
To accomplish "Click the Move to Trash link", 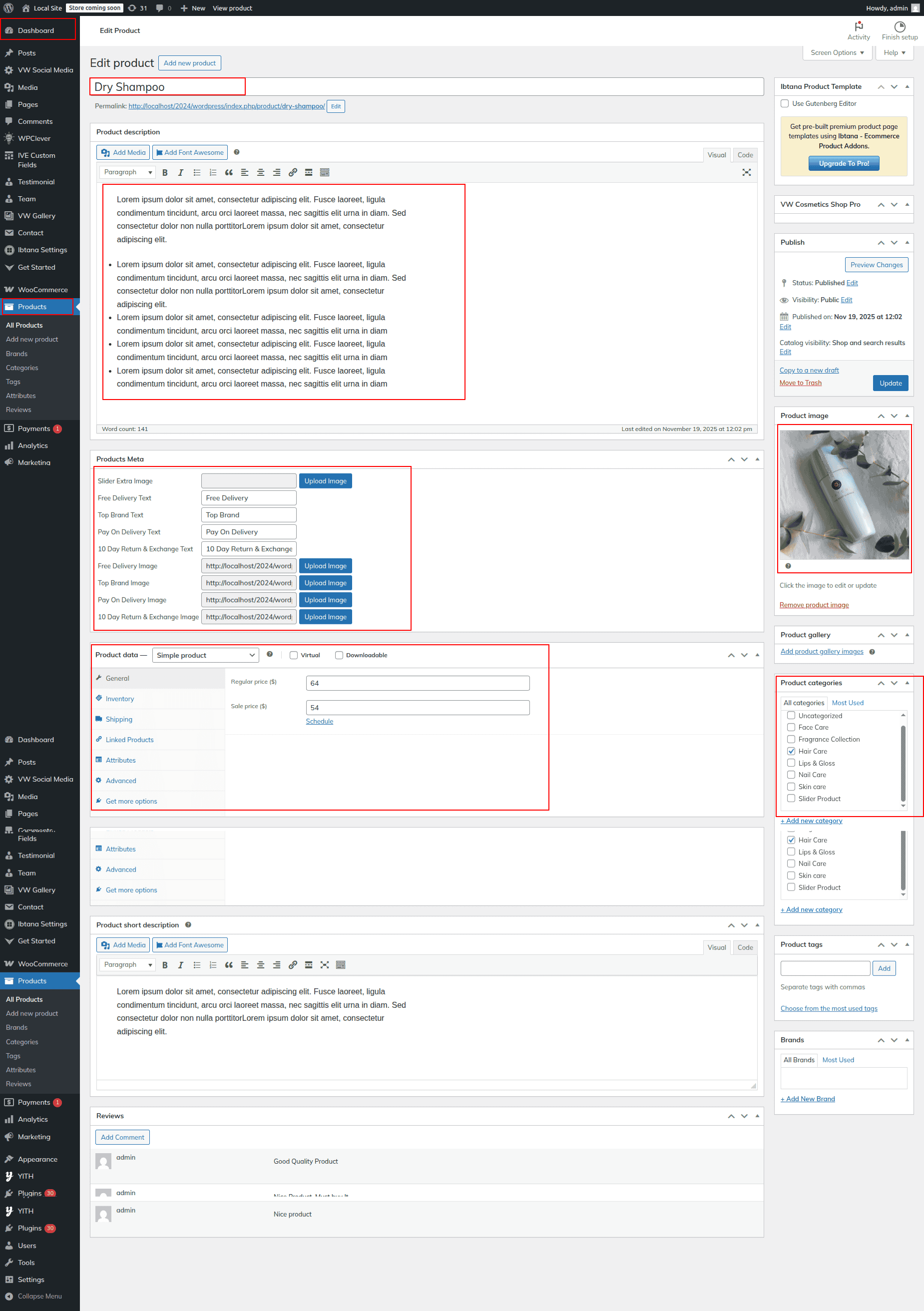I will point(800,383).
